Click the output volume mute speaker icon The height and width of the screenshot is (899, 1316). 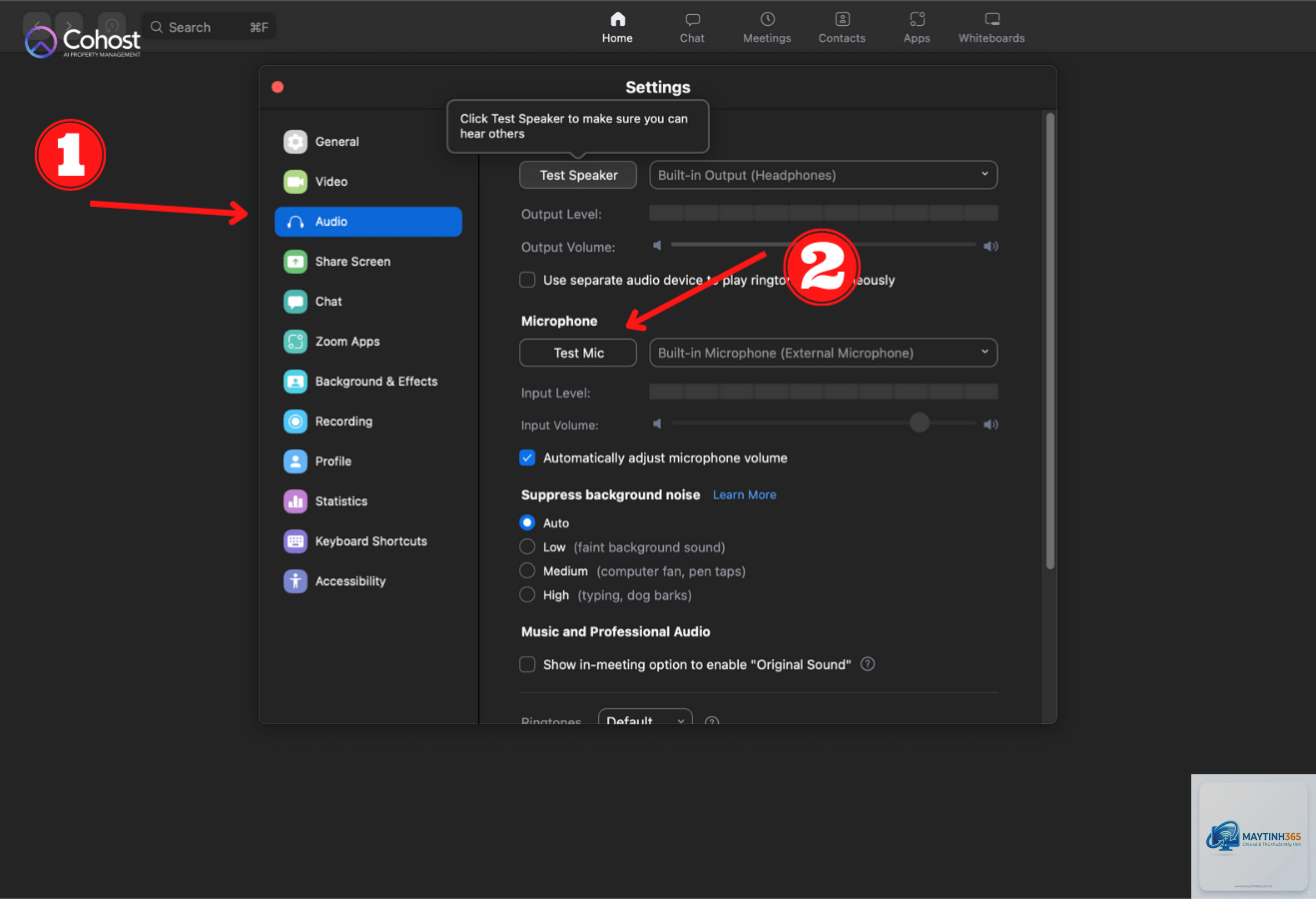pos(657,246)
